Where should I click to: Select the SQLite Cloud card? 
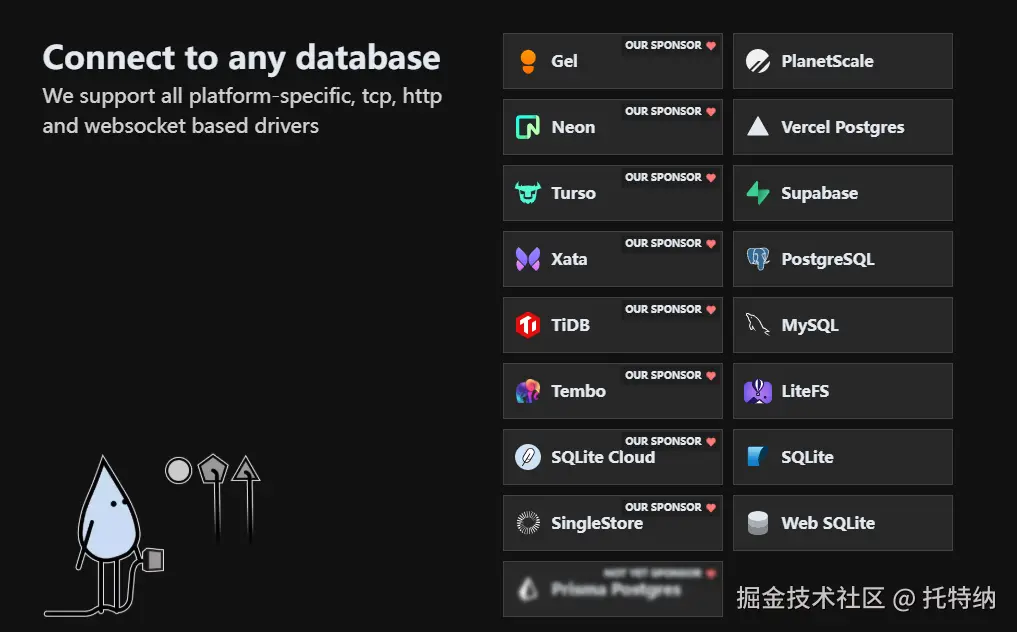click(612, 459)
